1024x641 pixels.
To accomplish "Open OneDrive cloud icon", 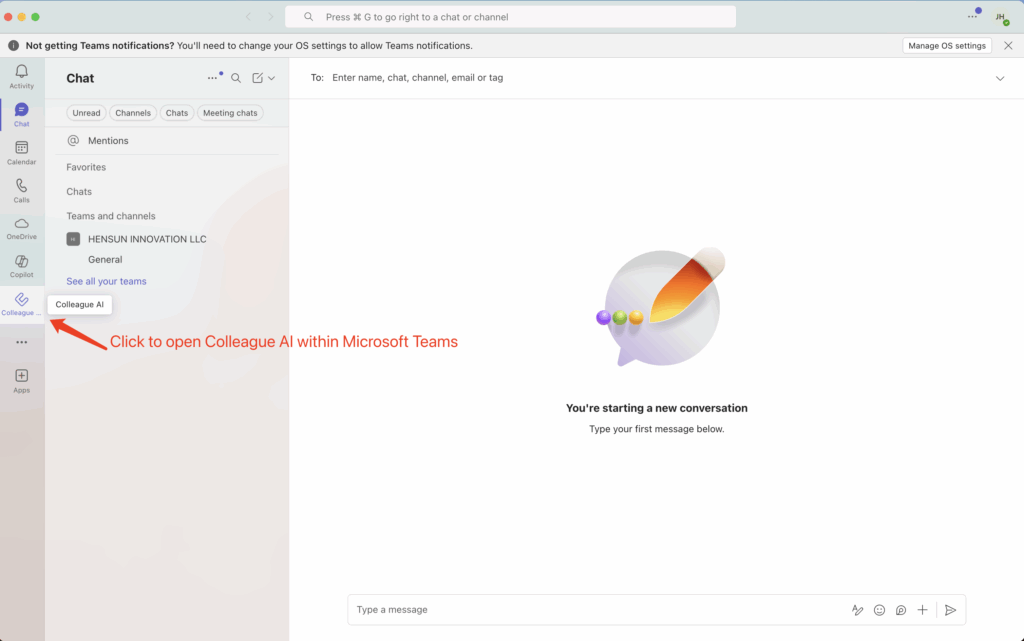I will pos(21,224).
